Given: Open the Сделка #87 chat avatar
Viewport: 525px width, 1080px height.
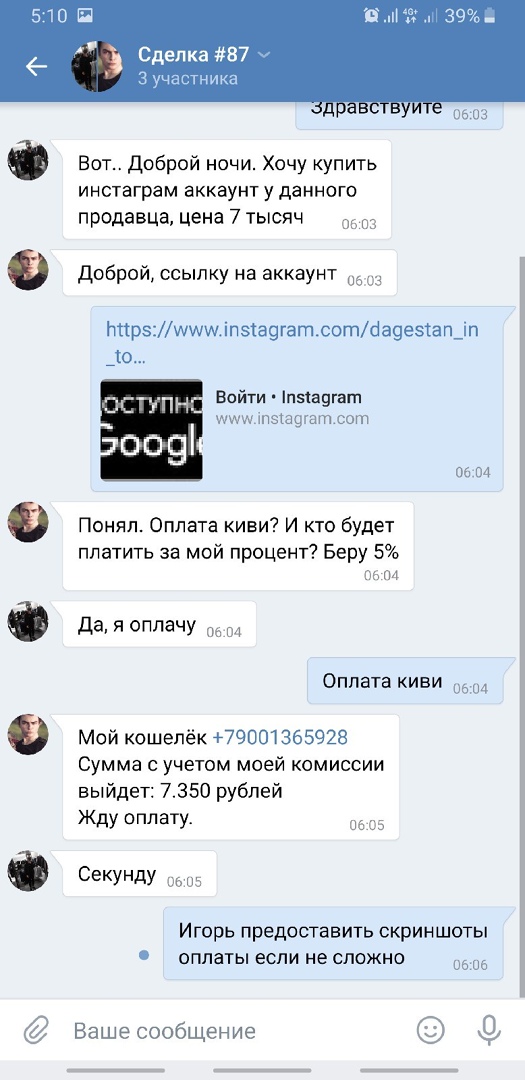Looking at the screenshot, I should 97,66.
